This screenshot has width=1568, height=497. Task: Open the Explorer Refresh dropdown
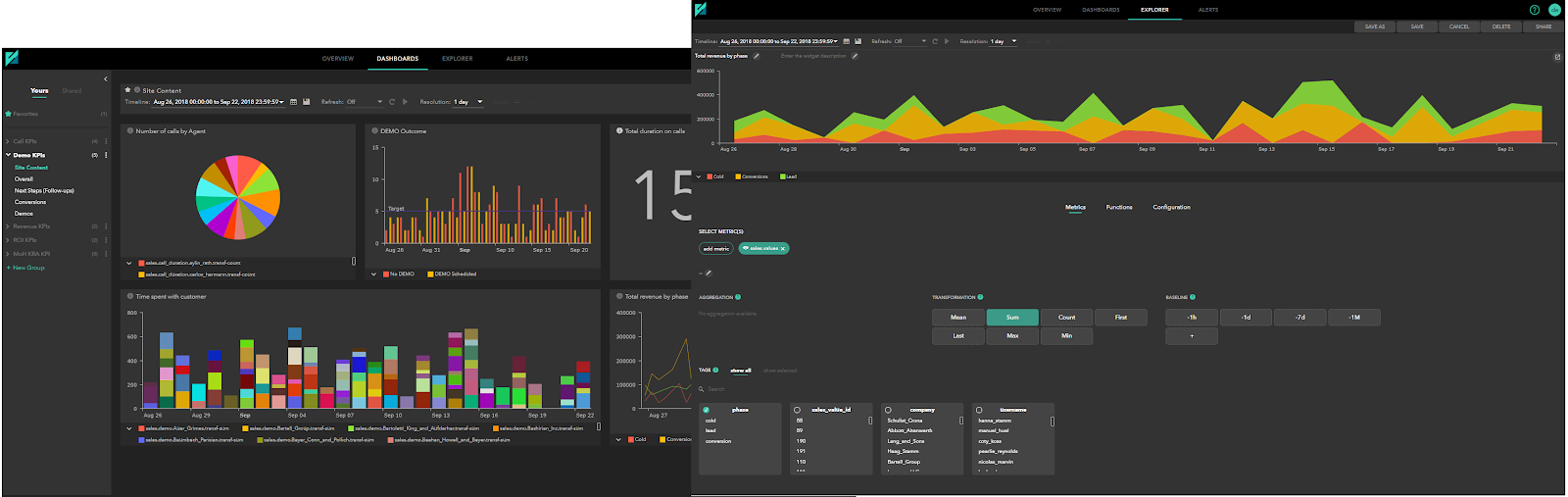(x=911, y=41)
